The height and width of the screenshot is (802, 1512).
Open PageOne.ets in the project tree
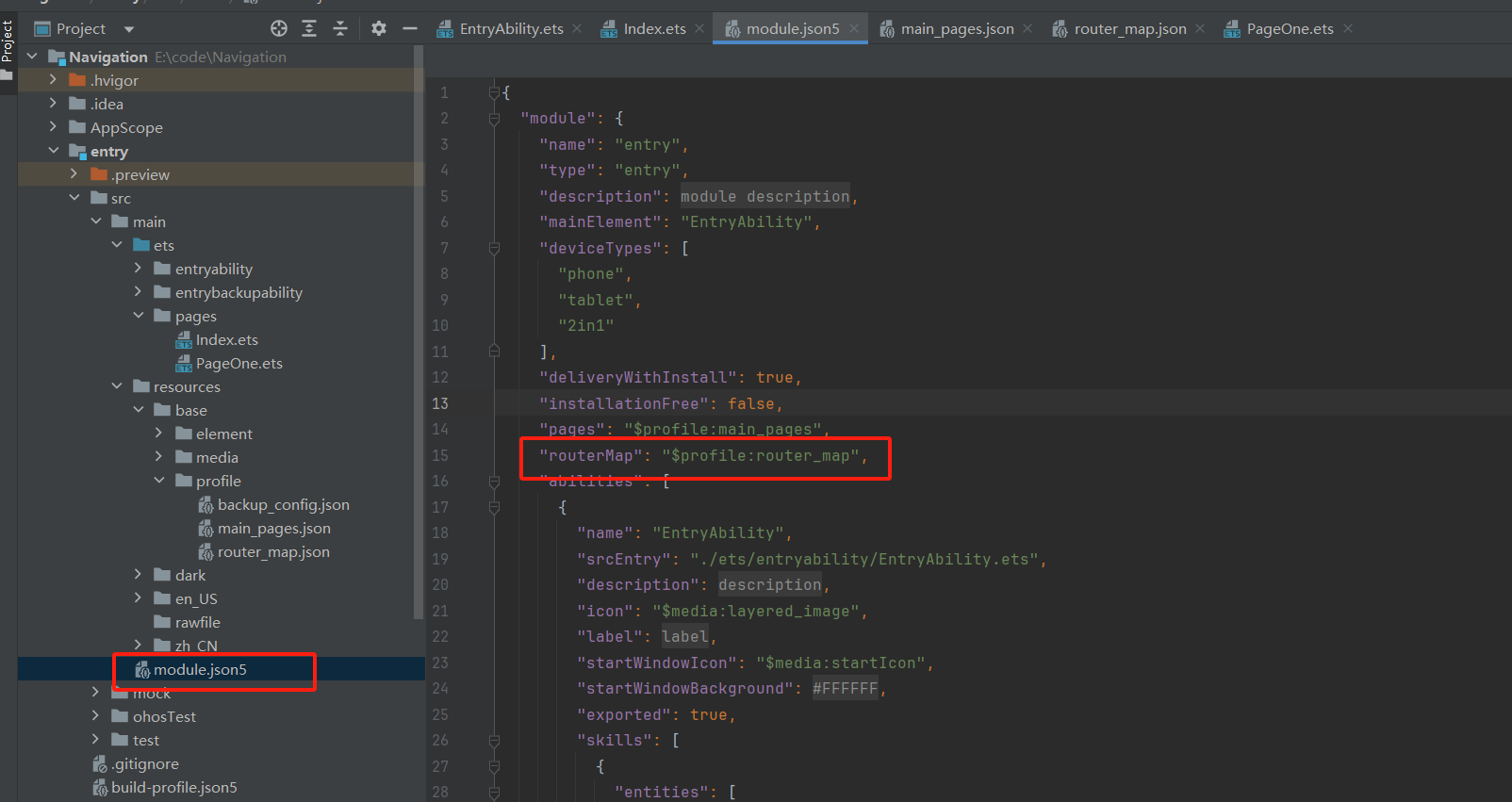click(238, 363)
